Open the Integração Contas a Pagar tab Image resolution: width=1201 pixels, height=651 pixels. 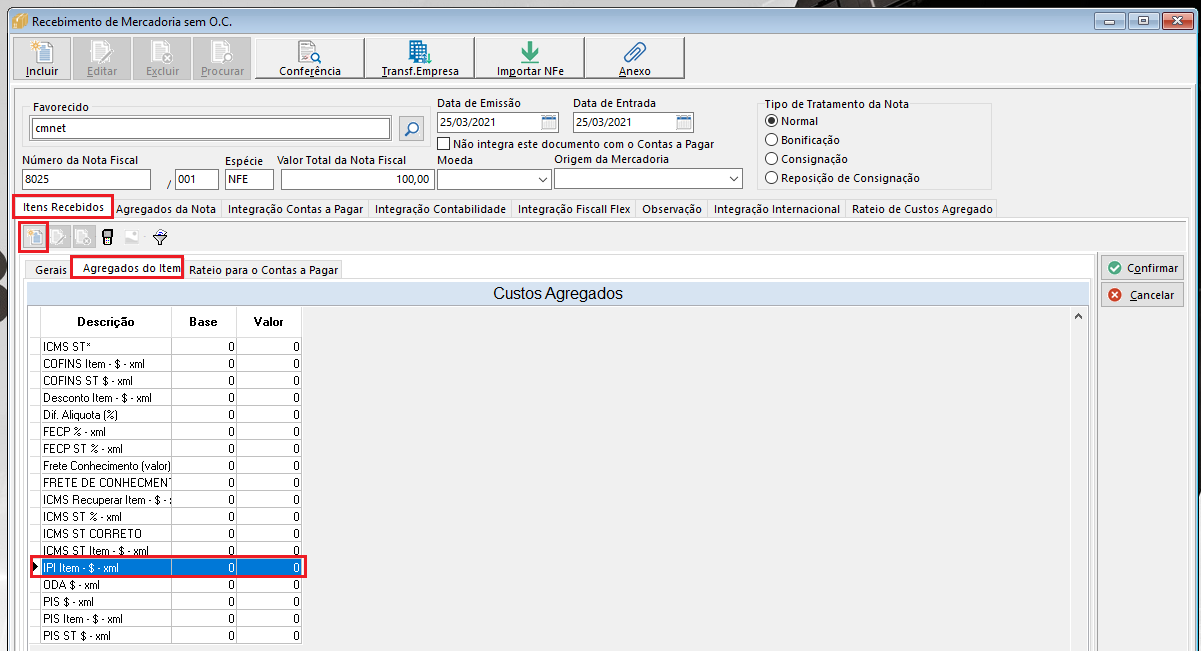click(295, 209)
